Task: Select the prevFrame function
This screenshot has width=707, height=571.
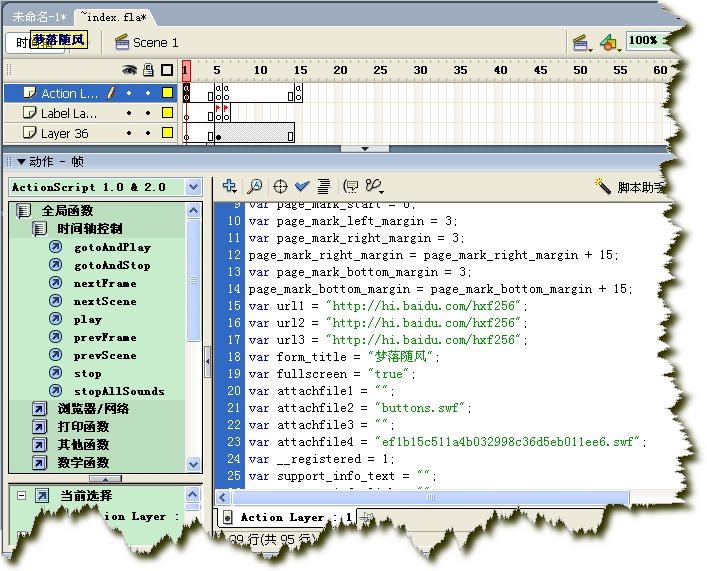Action: click(x=105, y=337)
